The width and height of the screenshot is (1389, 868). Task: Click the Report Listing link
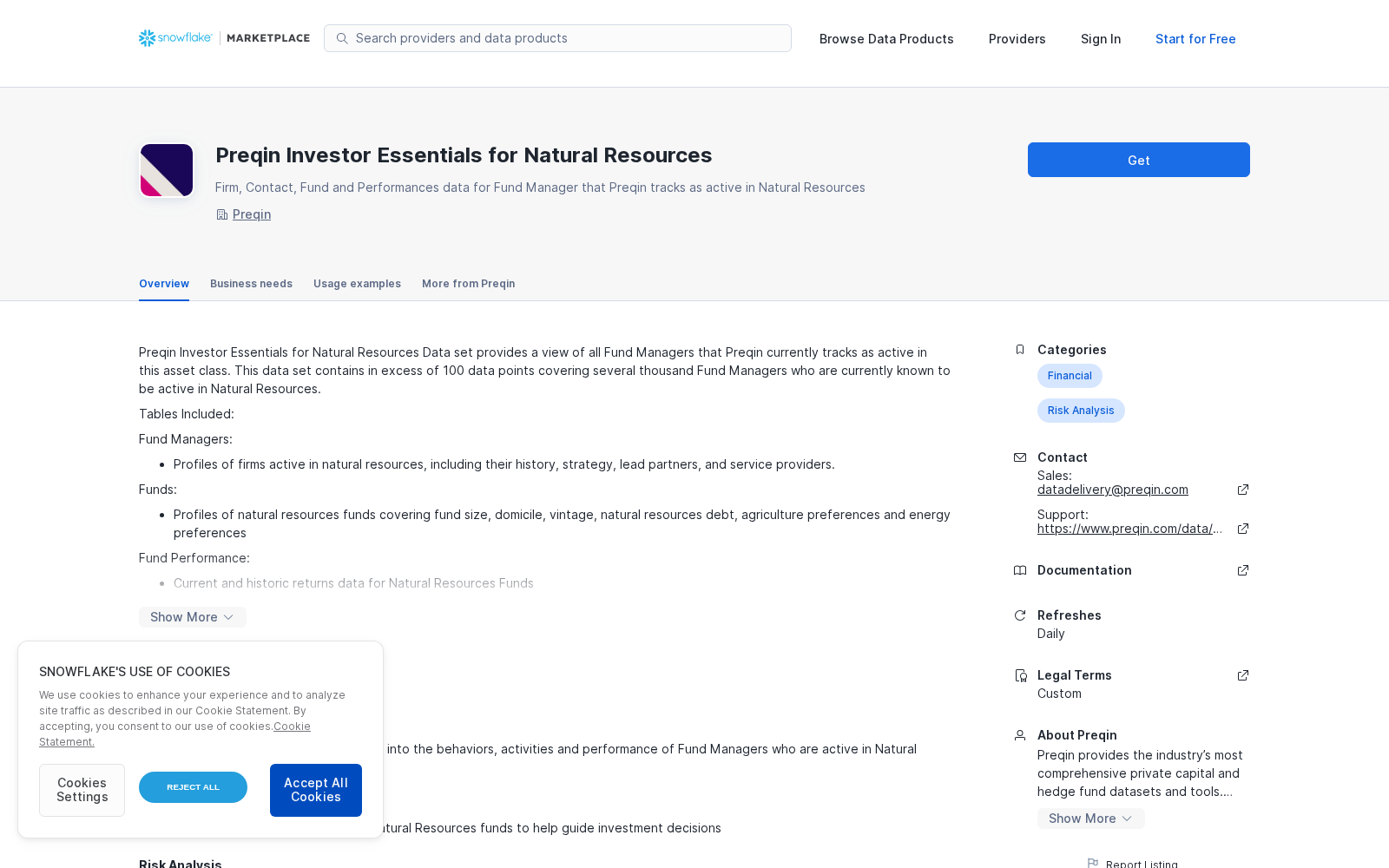pyautogui.click(x=1142, y=864)
